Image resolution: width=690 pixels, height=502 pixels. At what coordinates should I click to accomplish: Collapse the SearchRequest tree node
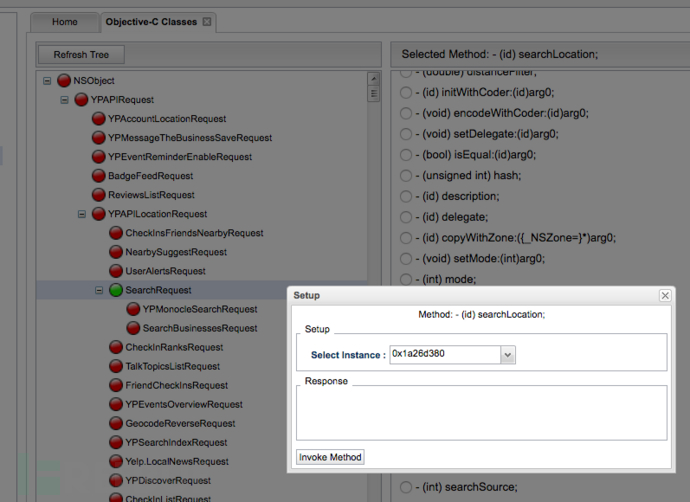pos(99,290)
